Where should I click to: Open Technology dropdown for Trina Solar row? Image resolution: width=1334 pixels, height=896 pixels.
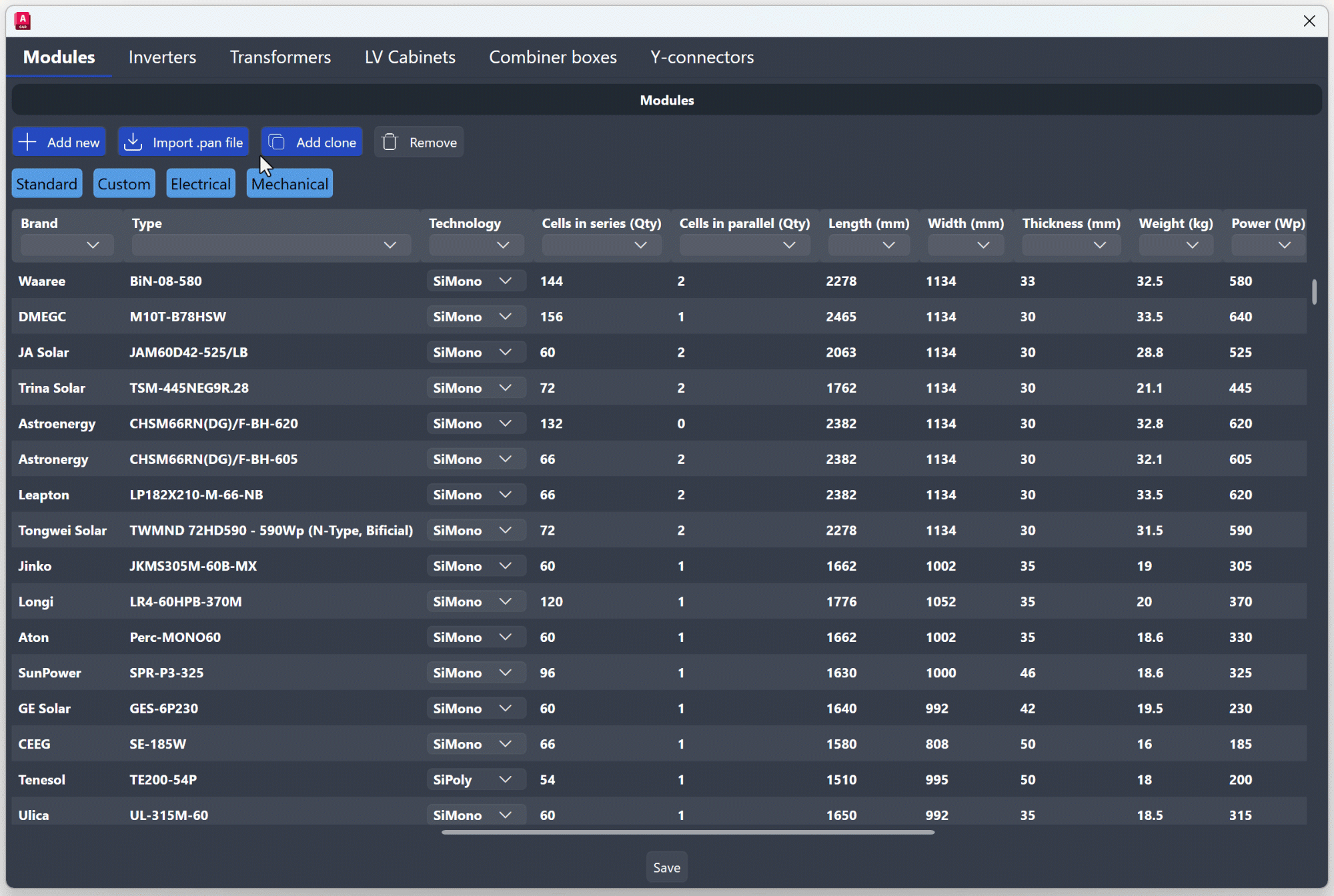pos(476,388)
